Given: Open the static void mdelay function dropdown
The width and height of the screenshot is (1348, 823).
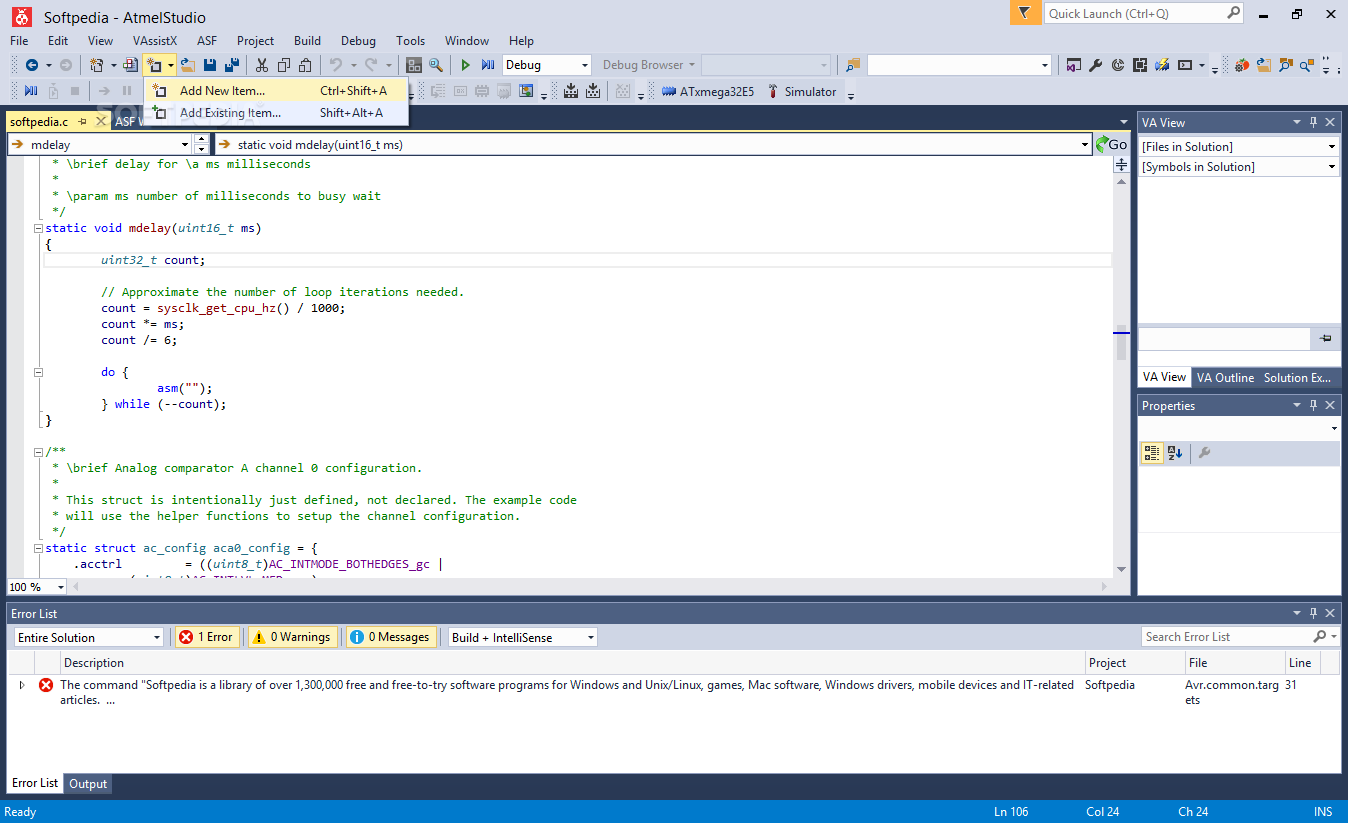Looking at the screenshot, I should pos(1085,144).
